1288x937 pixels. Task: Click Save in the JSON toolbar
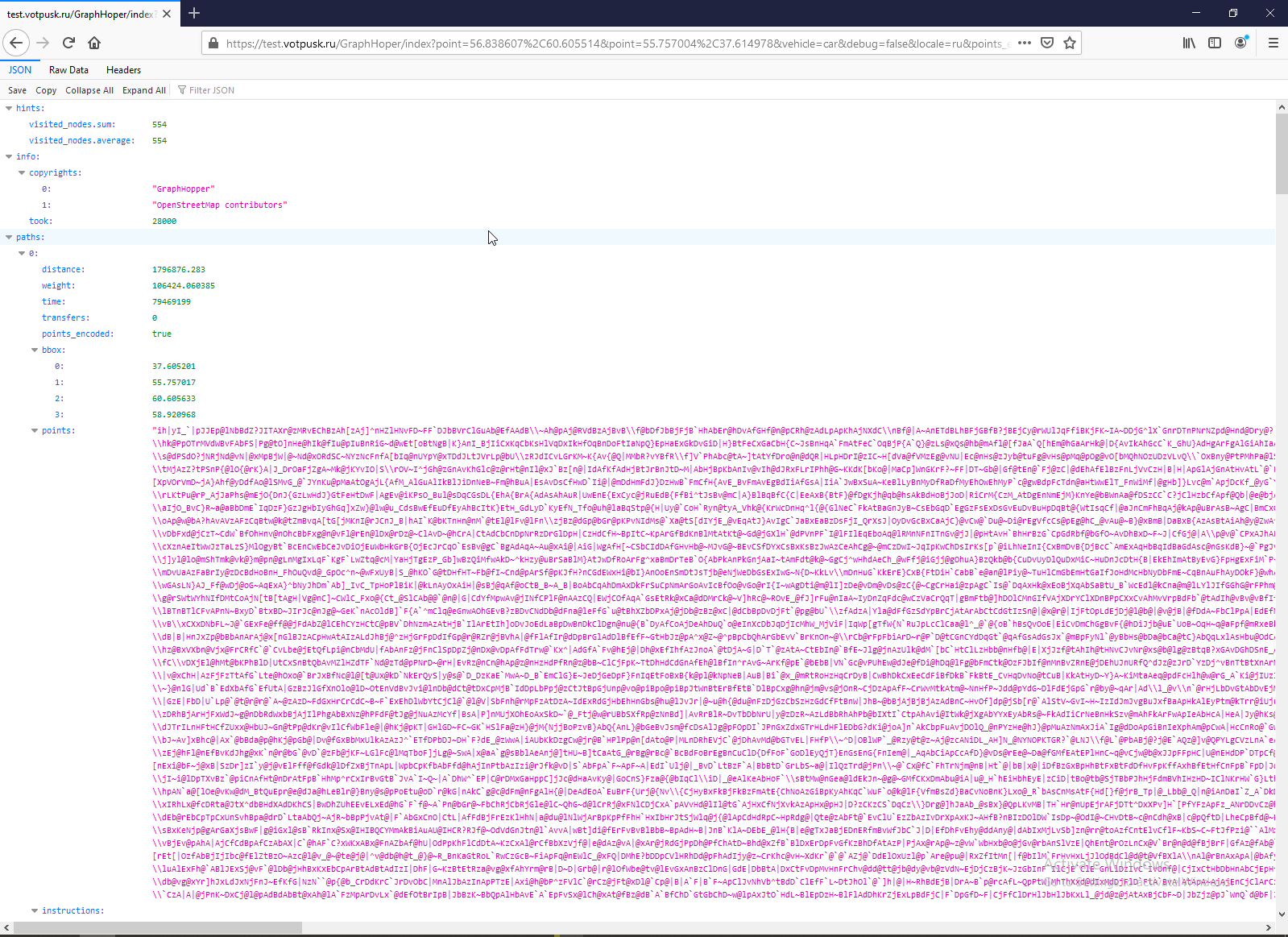tap(17, 90)
